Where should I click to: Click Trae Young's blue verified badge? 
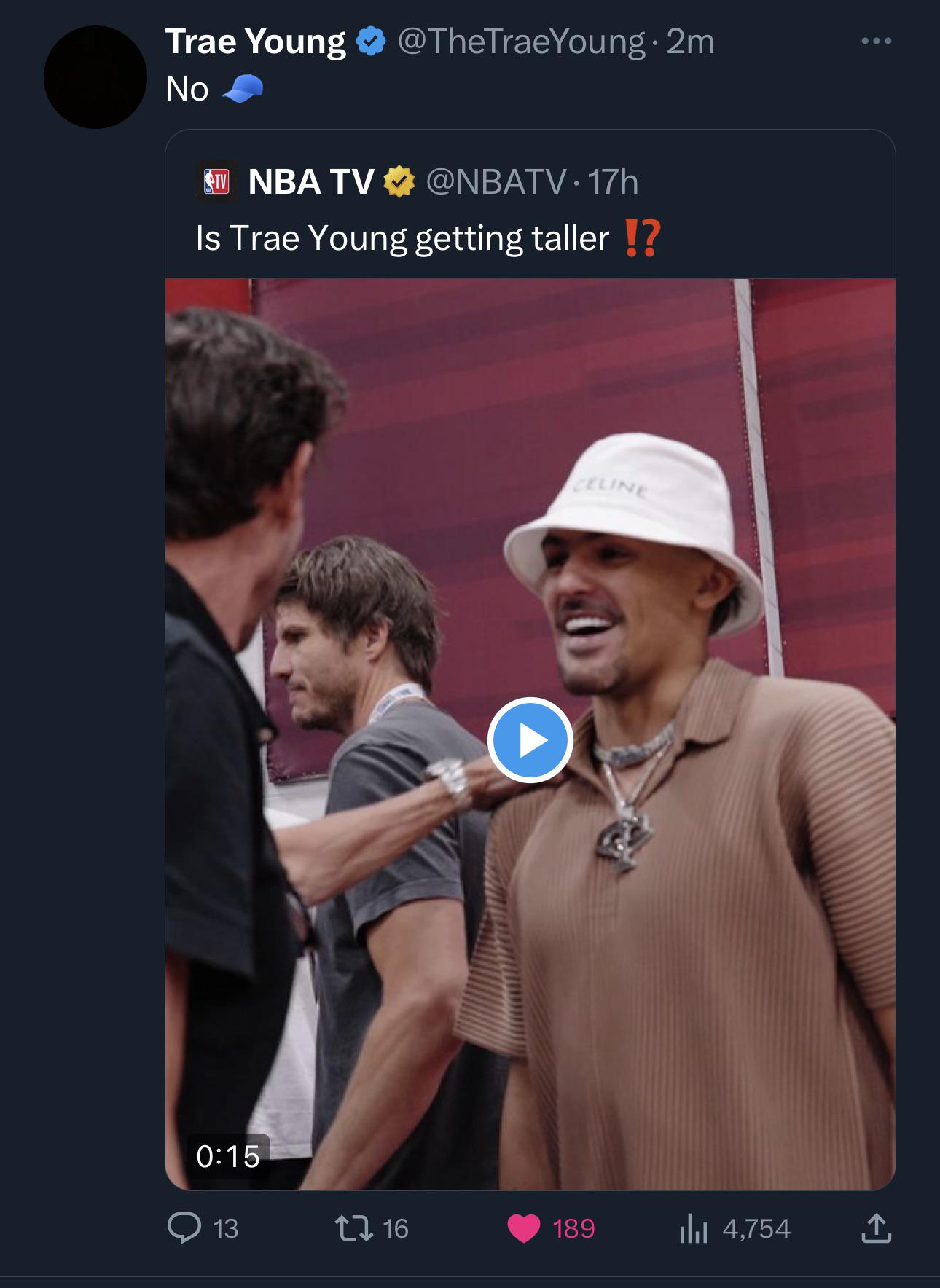pos(371,42)
